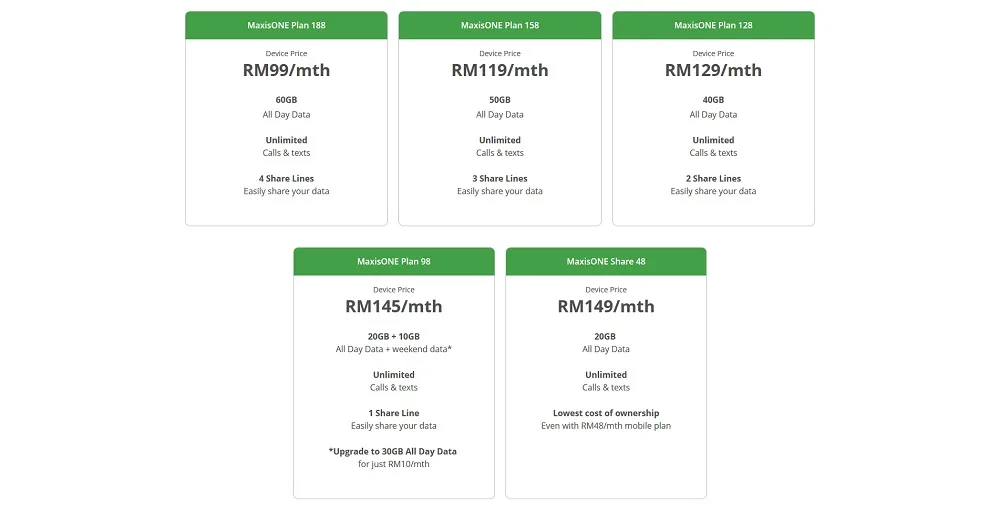Click Lowest cost of ownership text
Screen dimensions: 1000x507
click(606, 413)
